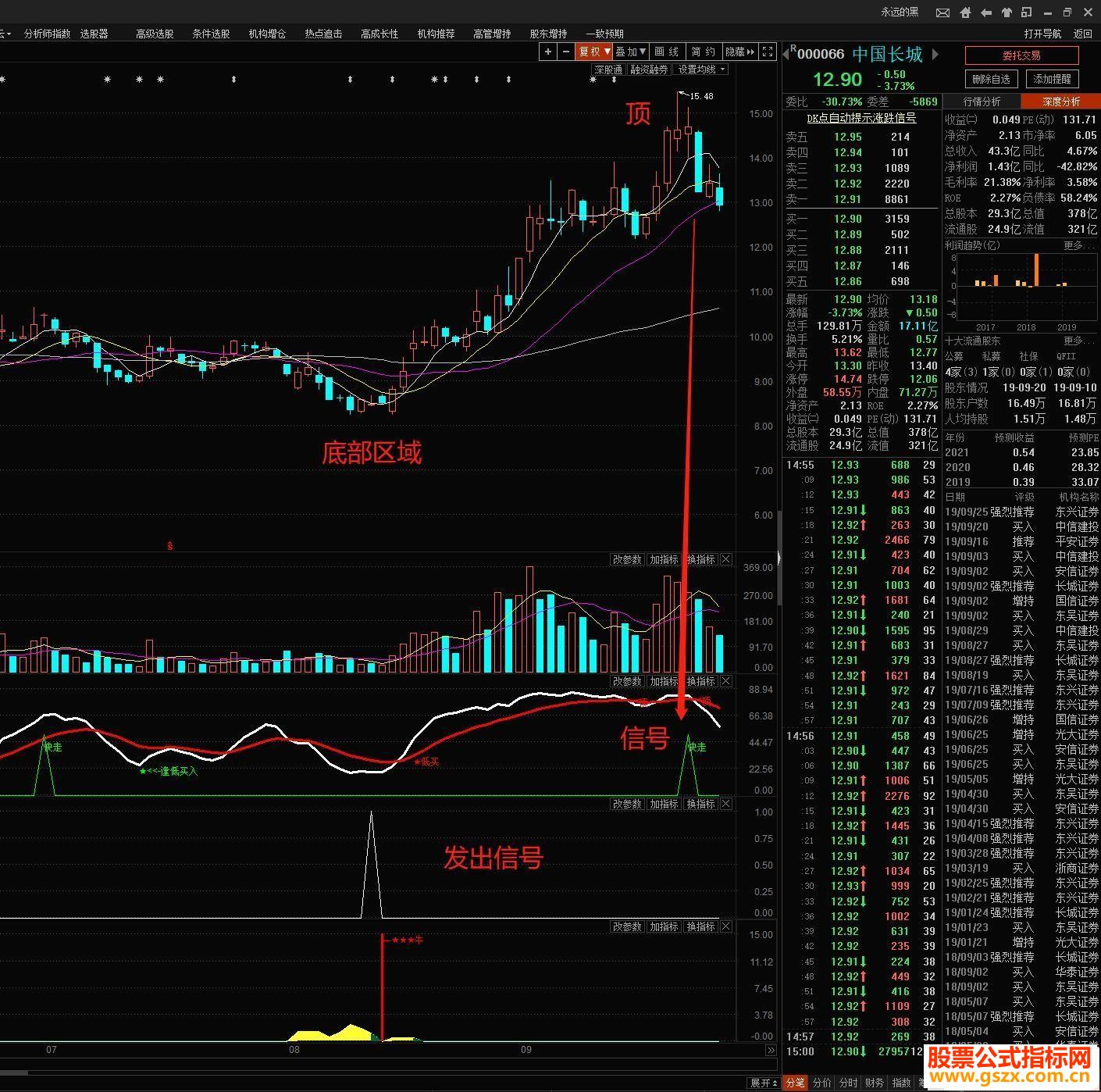Image resolution: width=1101 pixels, height=1092 pixels.
Task: Click 删除自选 button
Action: coord(992,79)
